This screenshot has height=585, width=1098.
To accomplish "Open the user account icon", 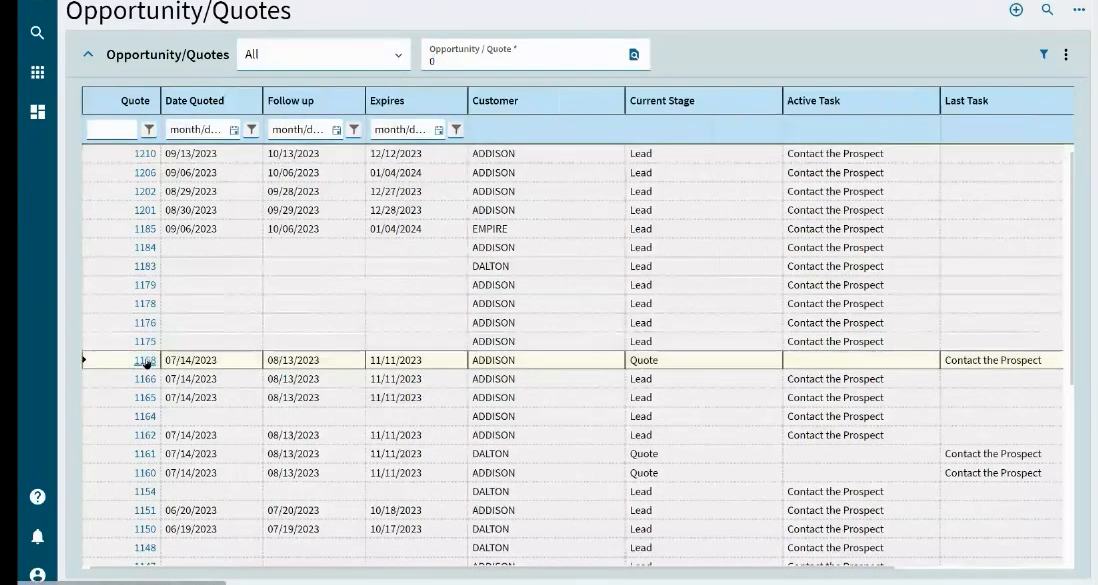I will 37,575.
